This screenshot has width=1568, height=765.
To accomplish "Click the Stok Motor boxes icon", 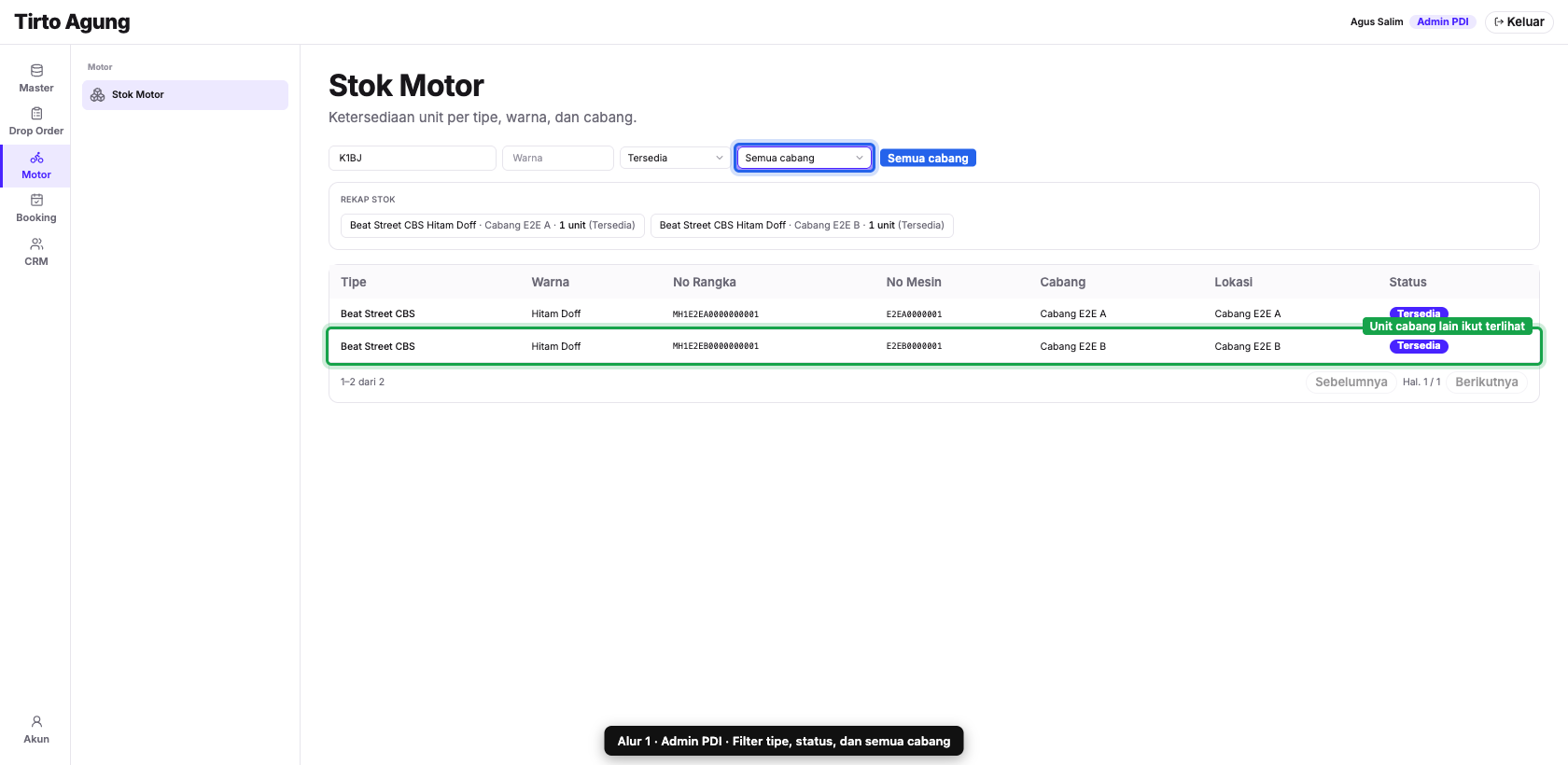I will coord(97,95).
